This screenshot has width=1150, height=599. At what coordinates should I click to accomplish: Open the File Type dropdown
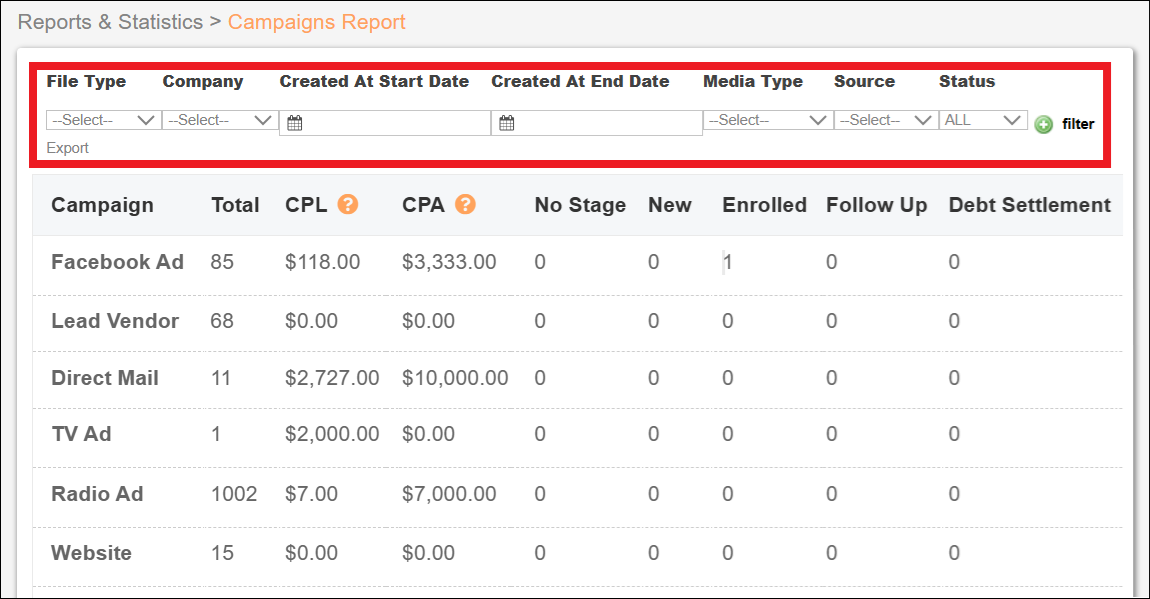pyautogui.click(x=103, y=120)
